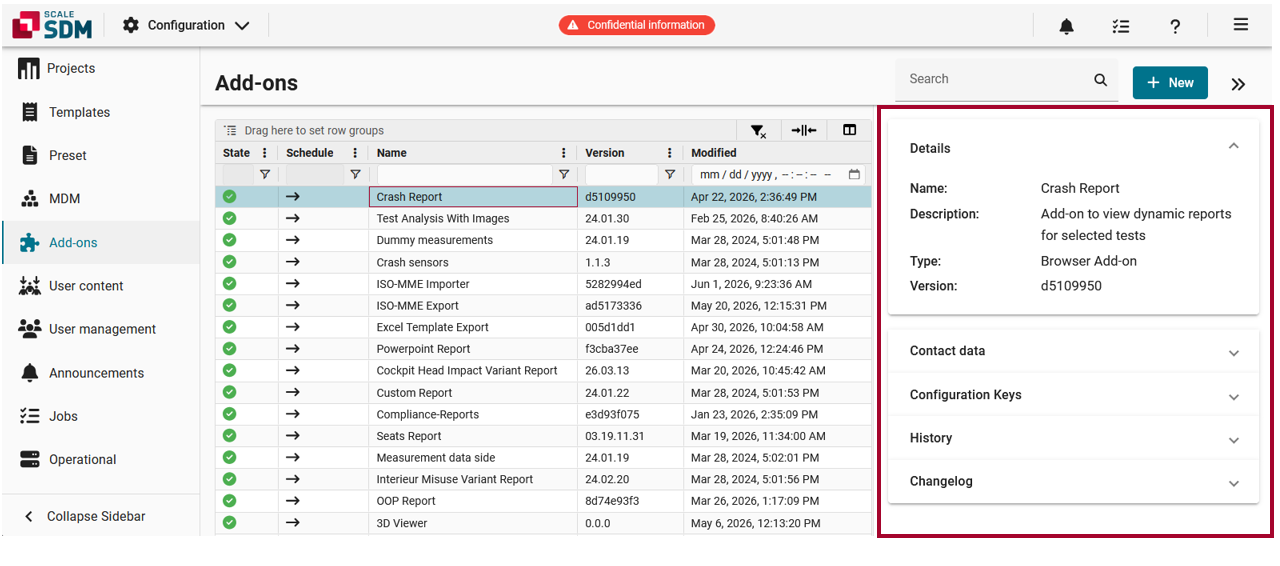Open the help question mark icon
Image resolution: width=1280 pixels, height=566 pixels.
[1176, 26]
